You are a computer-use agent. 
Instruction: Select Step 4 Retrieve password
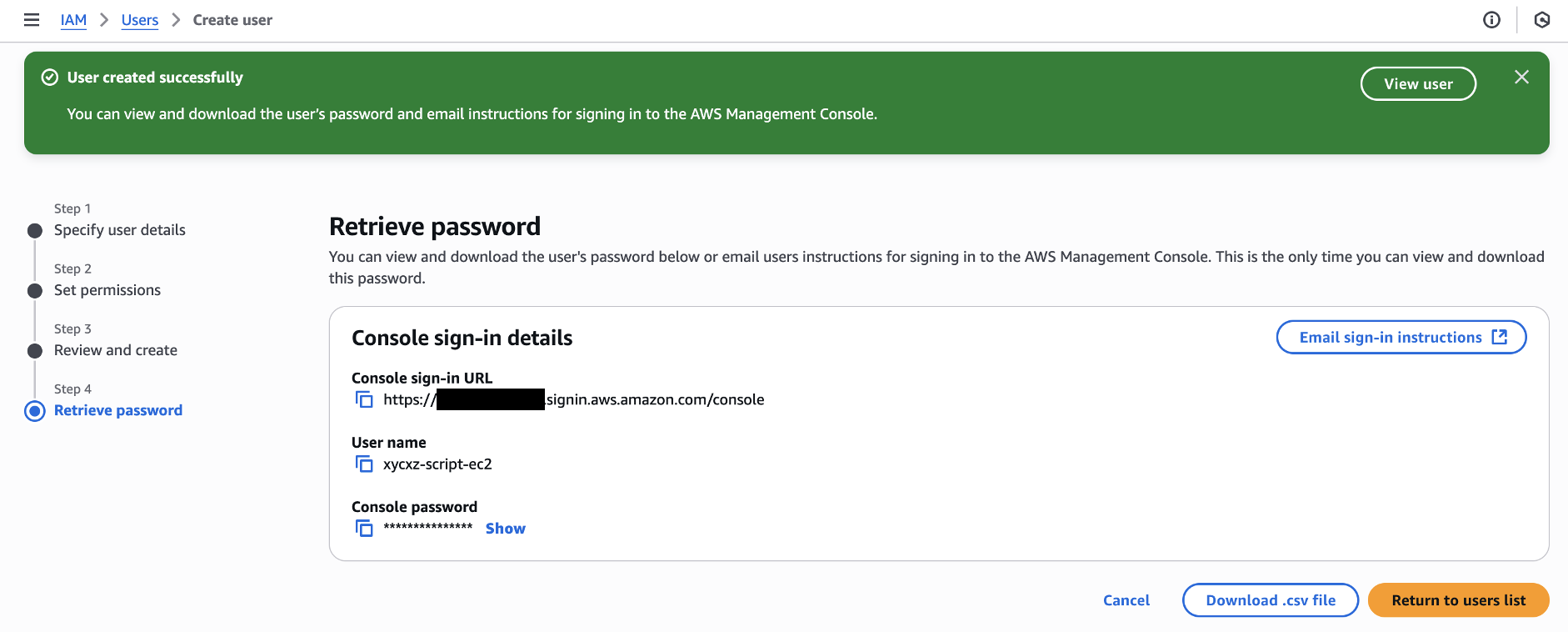pos(117,410)
